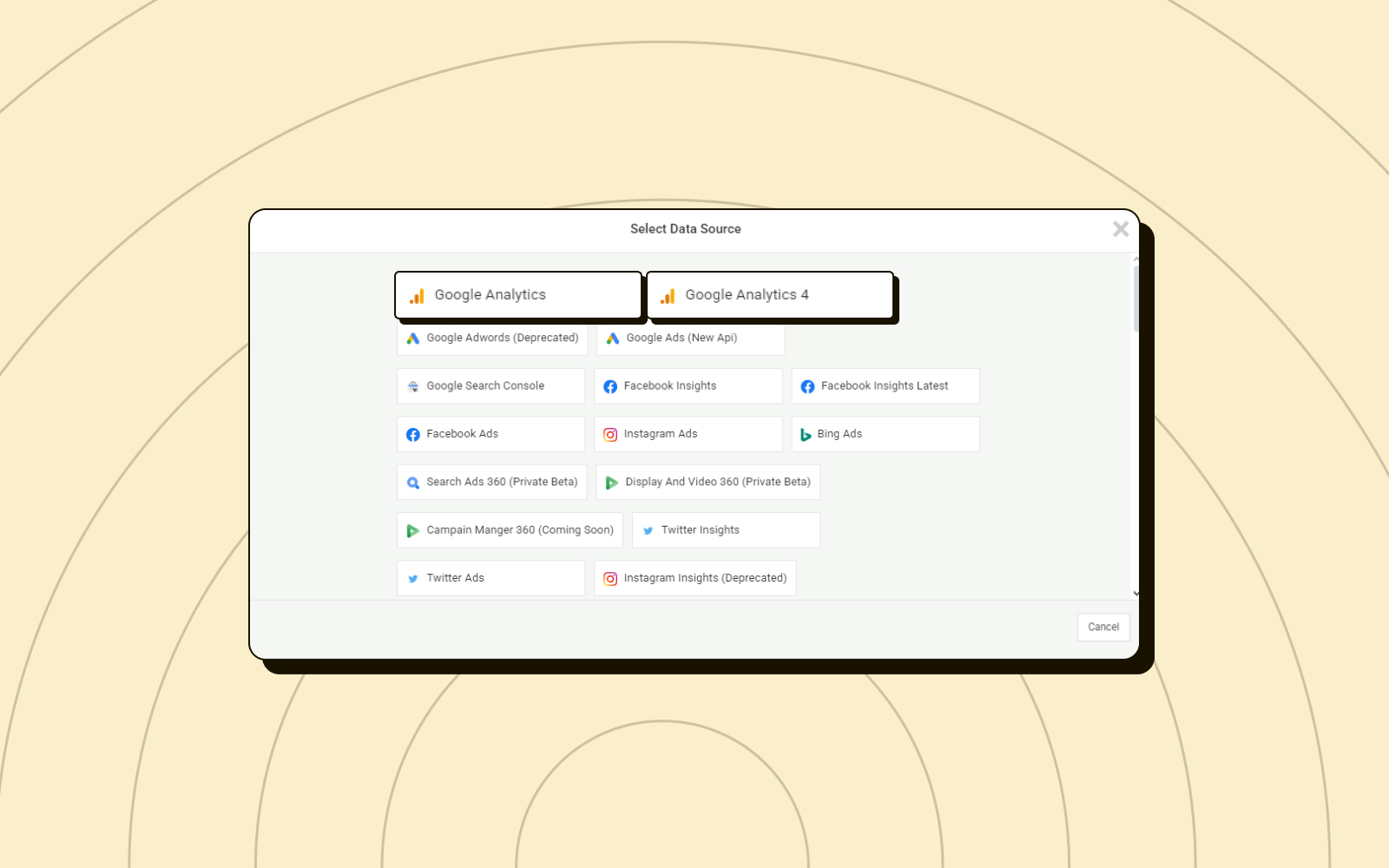The height and width of the screenshot is (868, 1389).
Task: Select Facebook Ads as the data source
Action: [490, 434]
